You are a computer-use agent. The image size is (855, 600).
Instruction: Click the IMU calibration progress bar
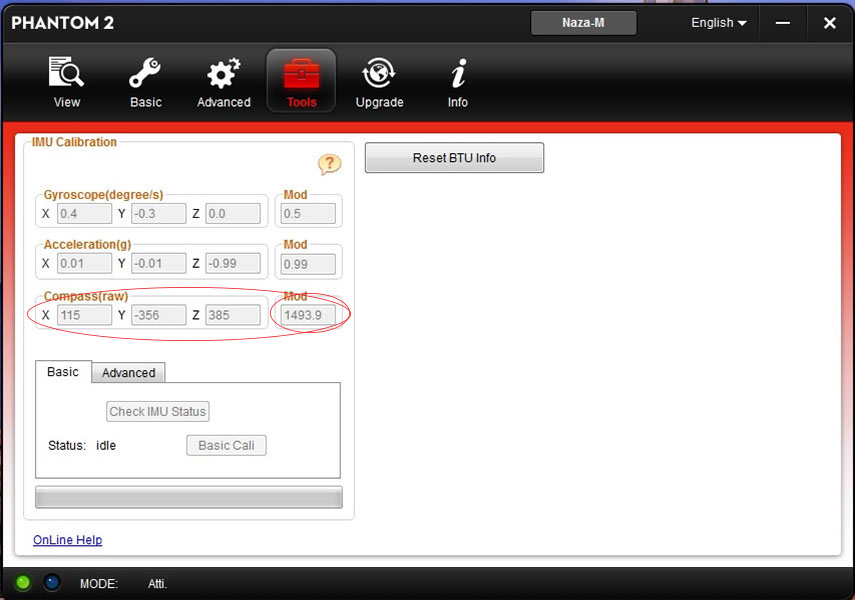coord(189,497)
